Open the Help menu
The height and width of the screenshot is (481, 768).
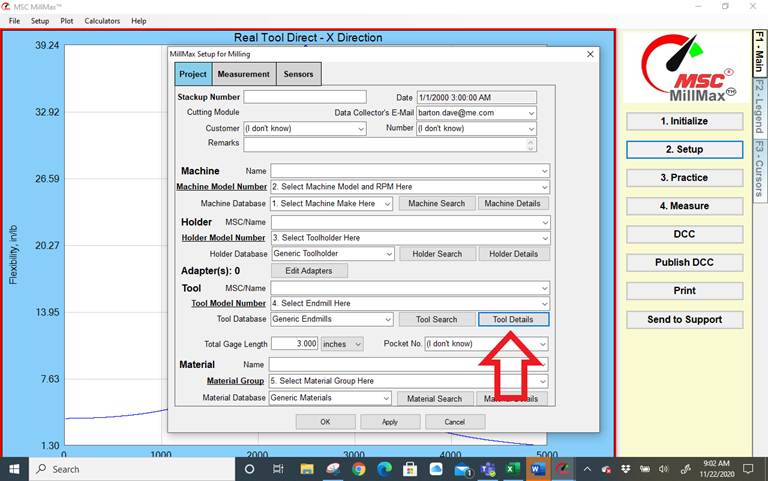(x=139, y=21)
